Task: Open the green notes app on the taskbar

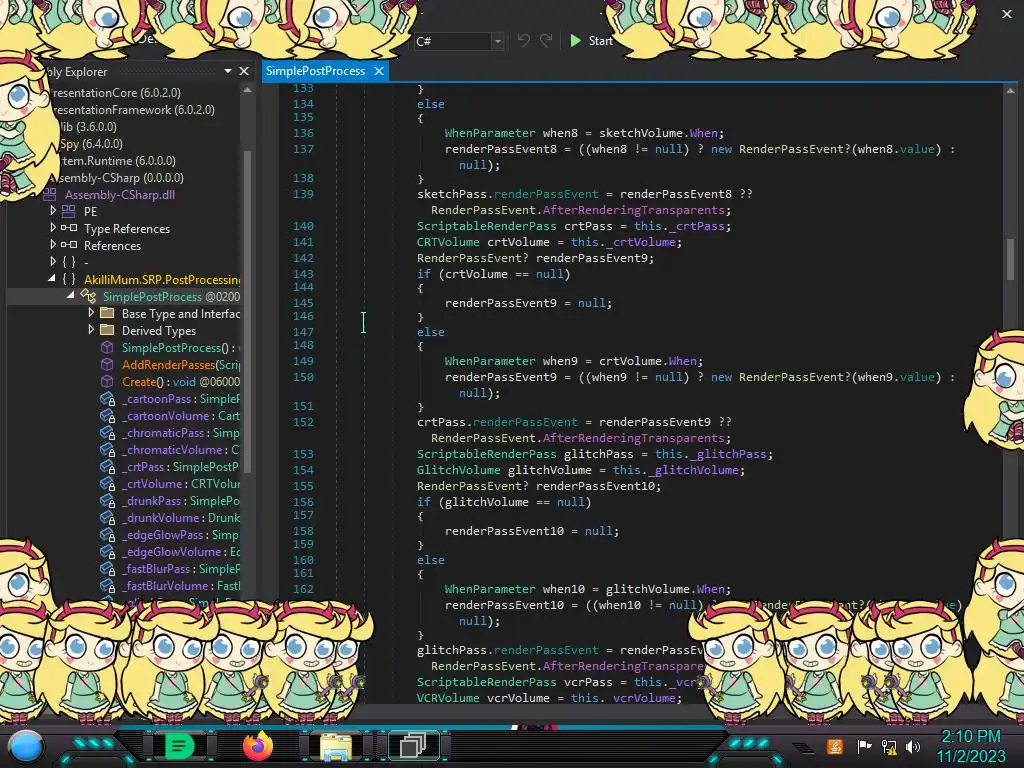Action: click(178, 745)
